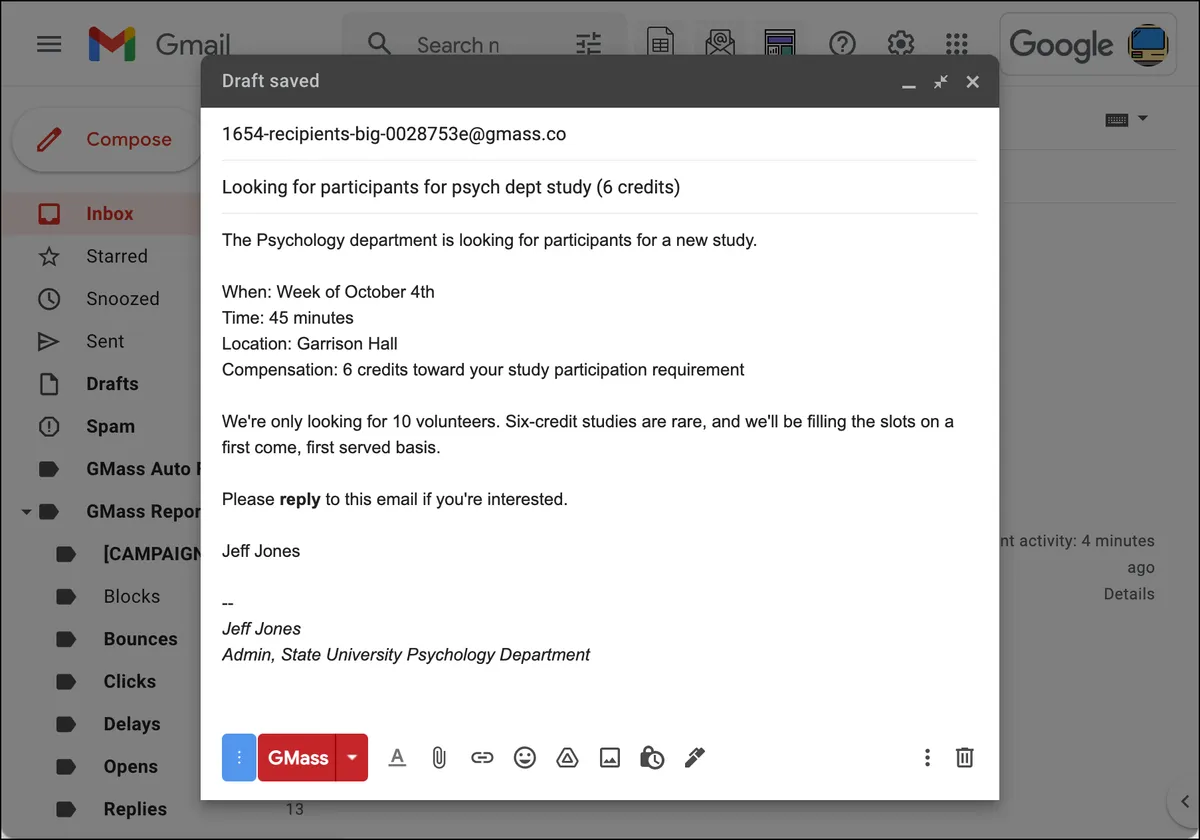The height and width of the screenshot is (840, 1200).
Task: Click the Gmail logo
Action: pos(160,45)
